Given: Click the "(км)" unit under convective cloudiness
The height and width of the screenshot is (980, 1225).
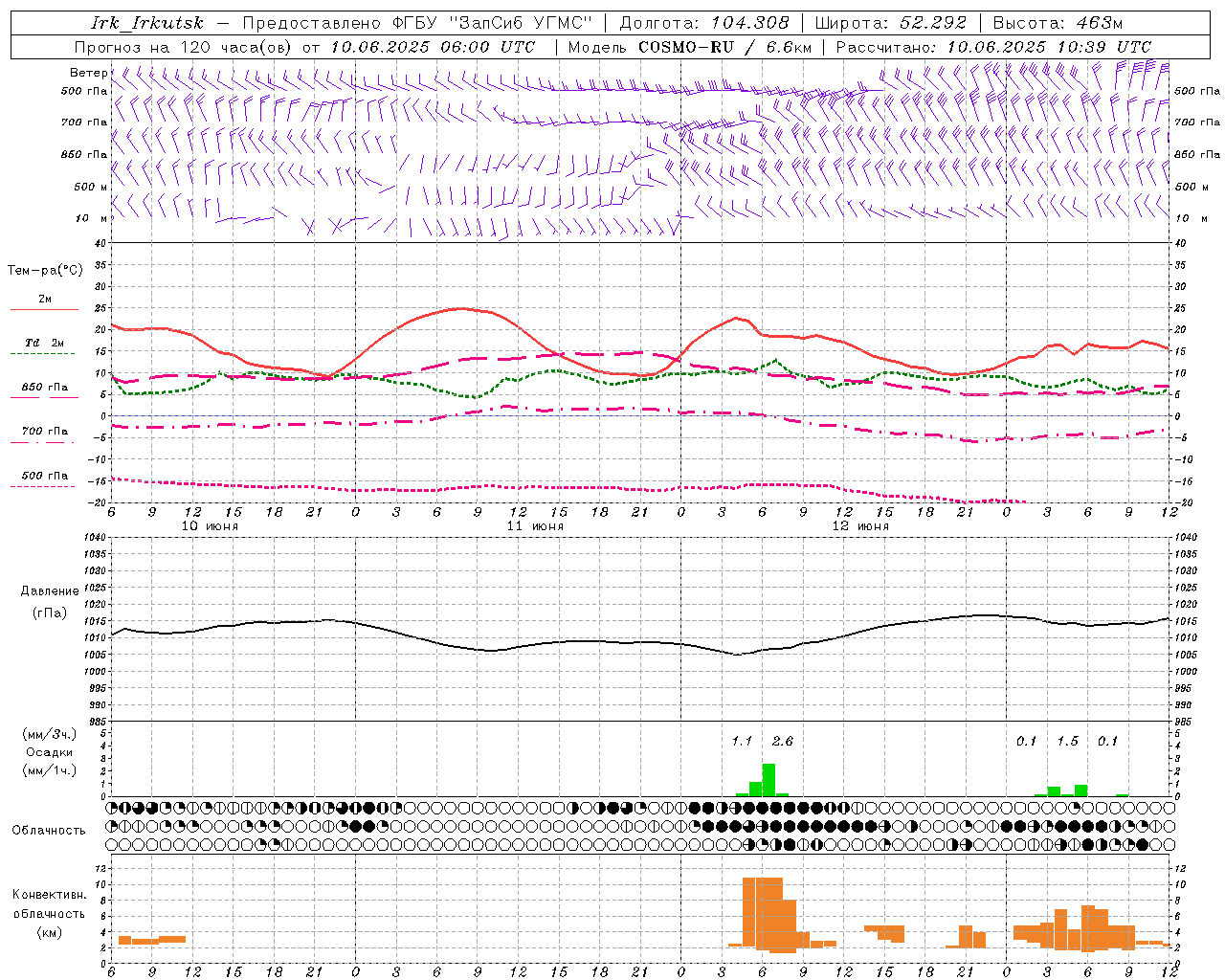Looking at the screenshot, I should point(49,932).
